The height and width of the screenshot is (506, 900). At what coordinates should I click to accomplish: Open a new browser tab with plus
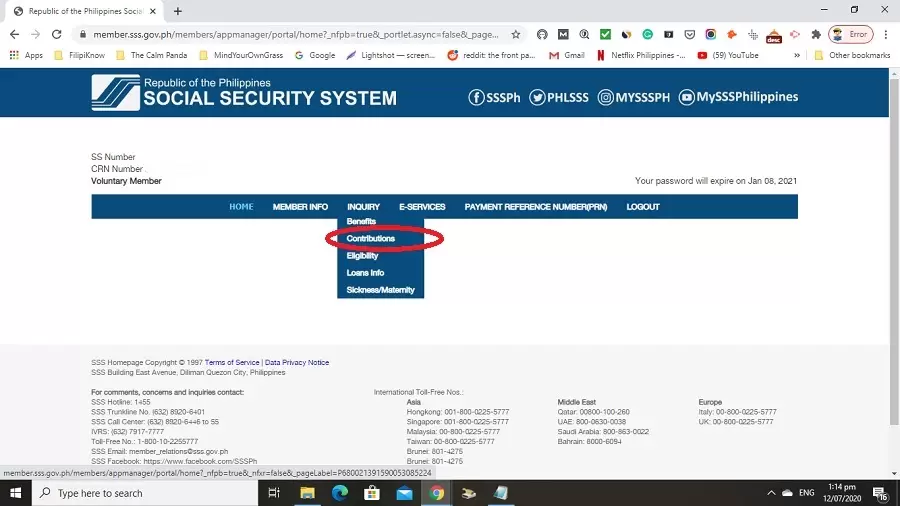click(178, 11)
